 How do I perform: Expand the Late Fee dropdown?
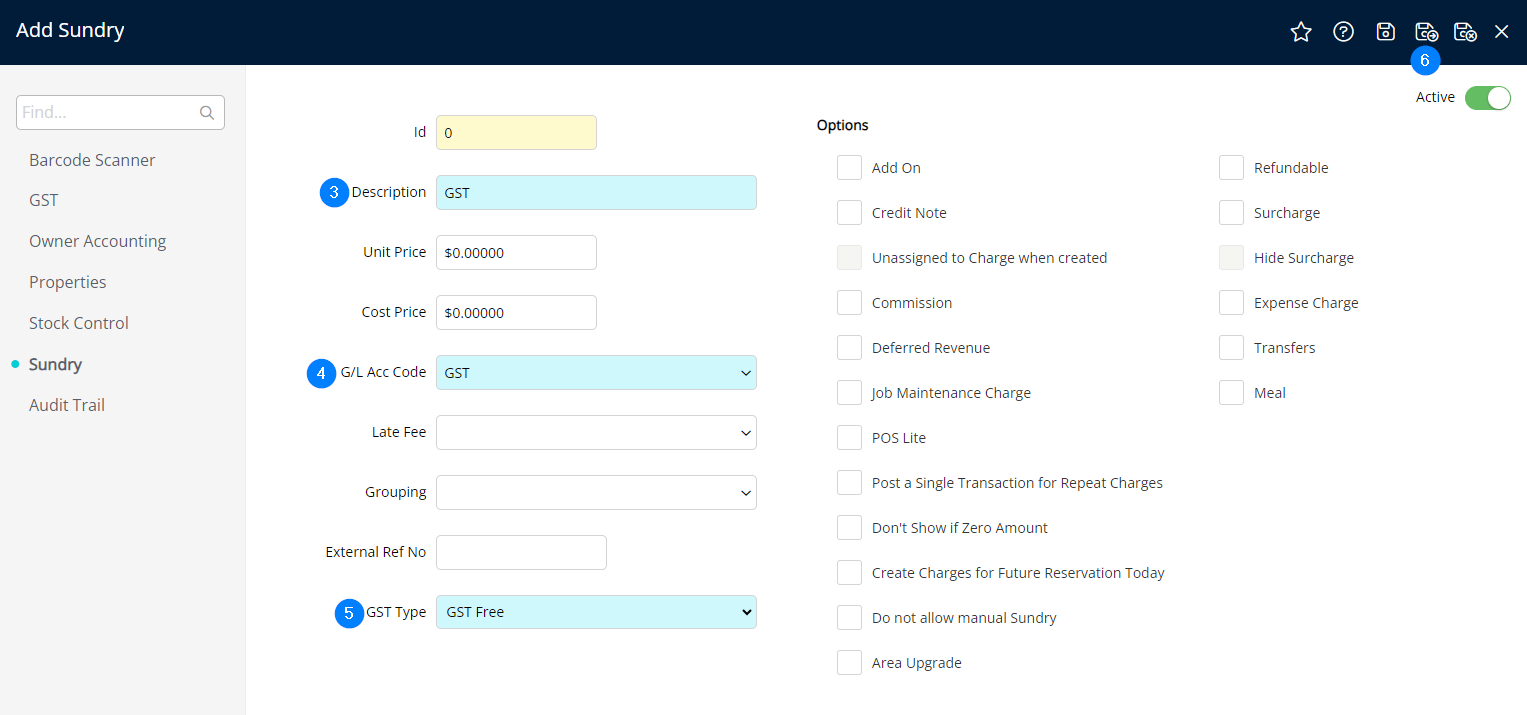[x=596, y=433]
